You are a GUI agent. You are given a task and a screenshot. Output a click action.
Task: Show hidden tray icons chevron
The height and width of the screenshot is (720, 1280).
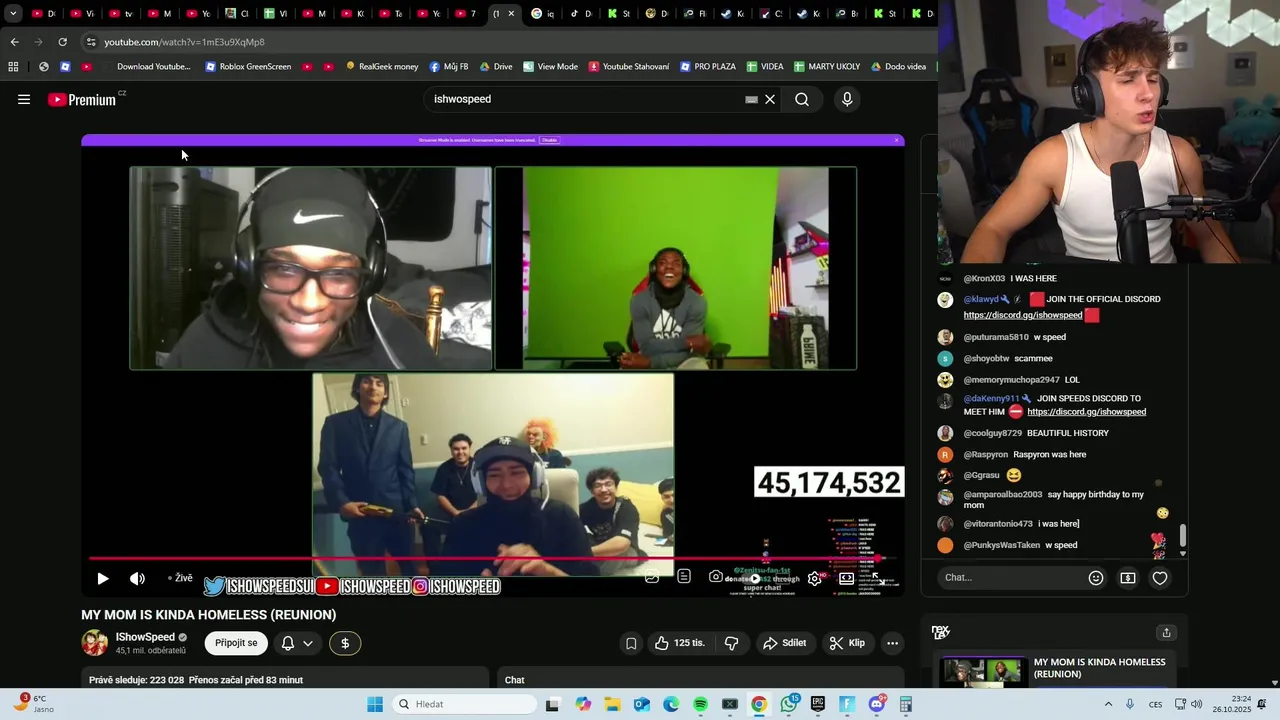tap(1108, 704)
